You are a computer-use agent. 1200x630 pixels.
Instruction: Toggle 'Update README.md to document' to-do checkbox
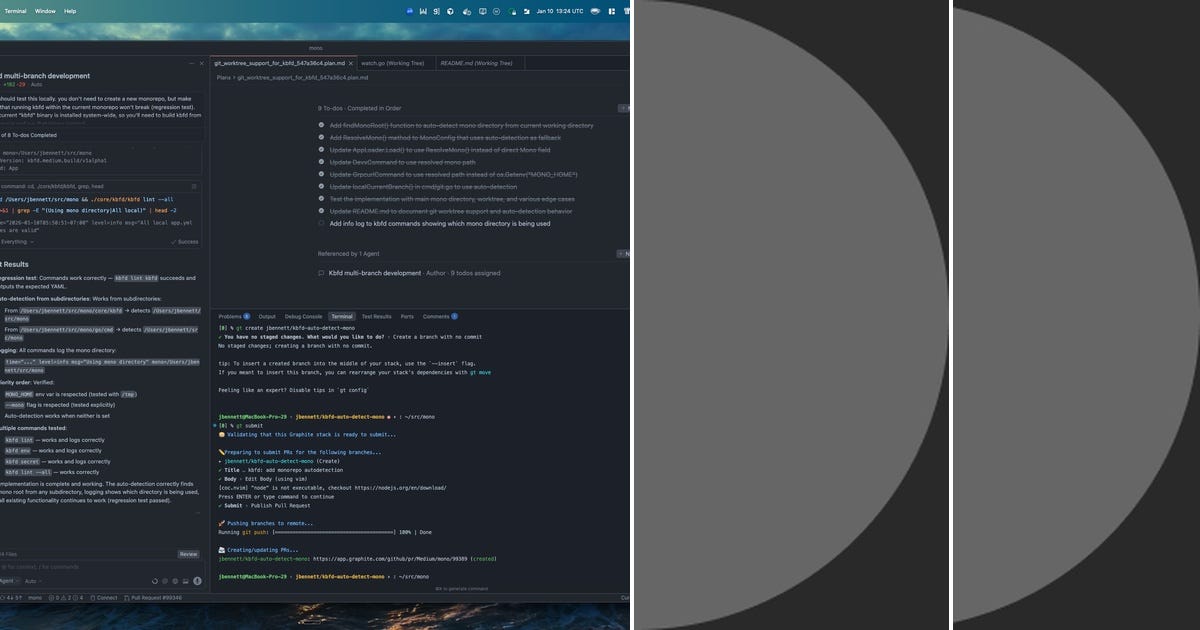click(321, 211)
